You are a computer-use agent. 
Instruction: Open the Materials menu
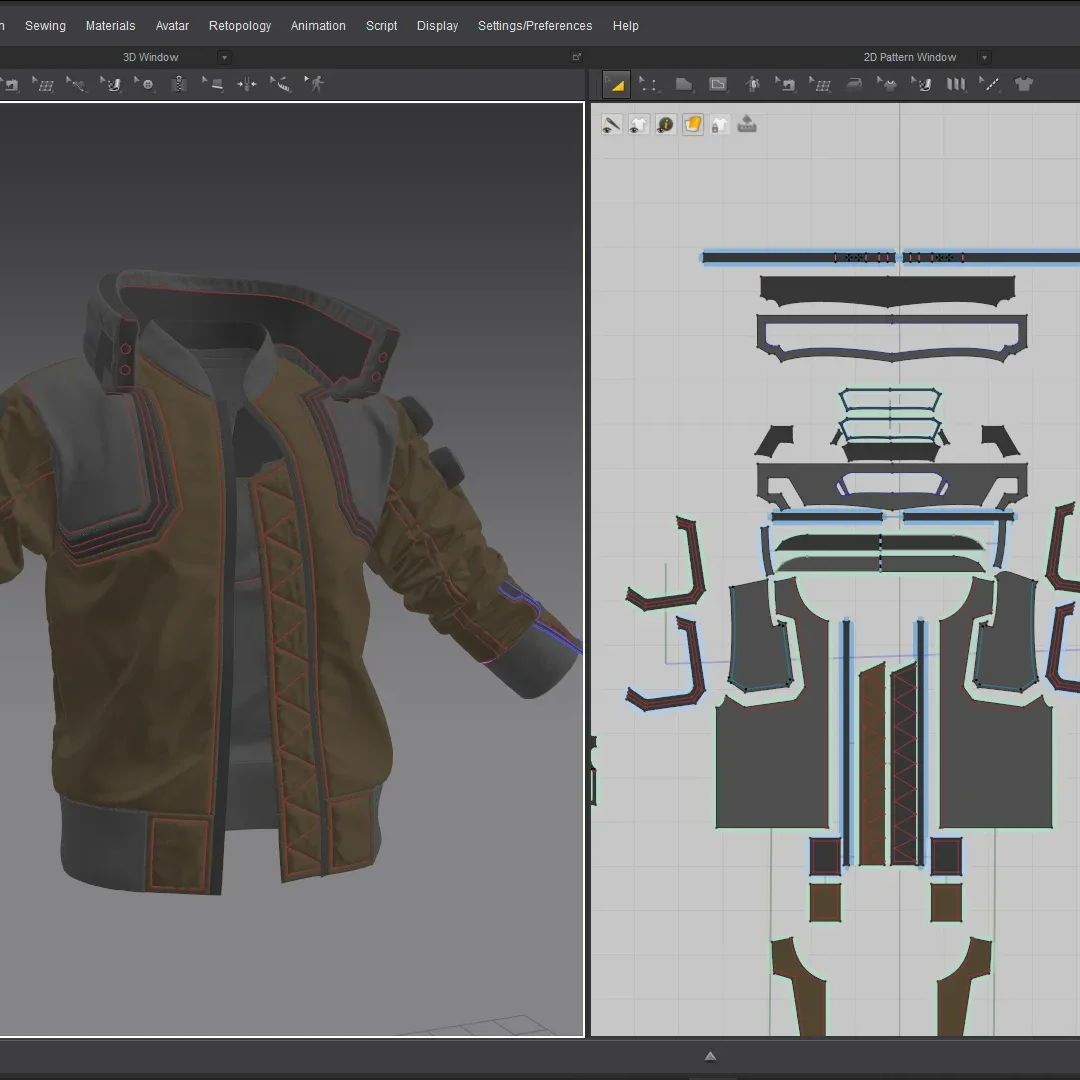pos(110,26)
